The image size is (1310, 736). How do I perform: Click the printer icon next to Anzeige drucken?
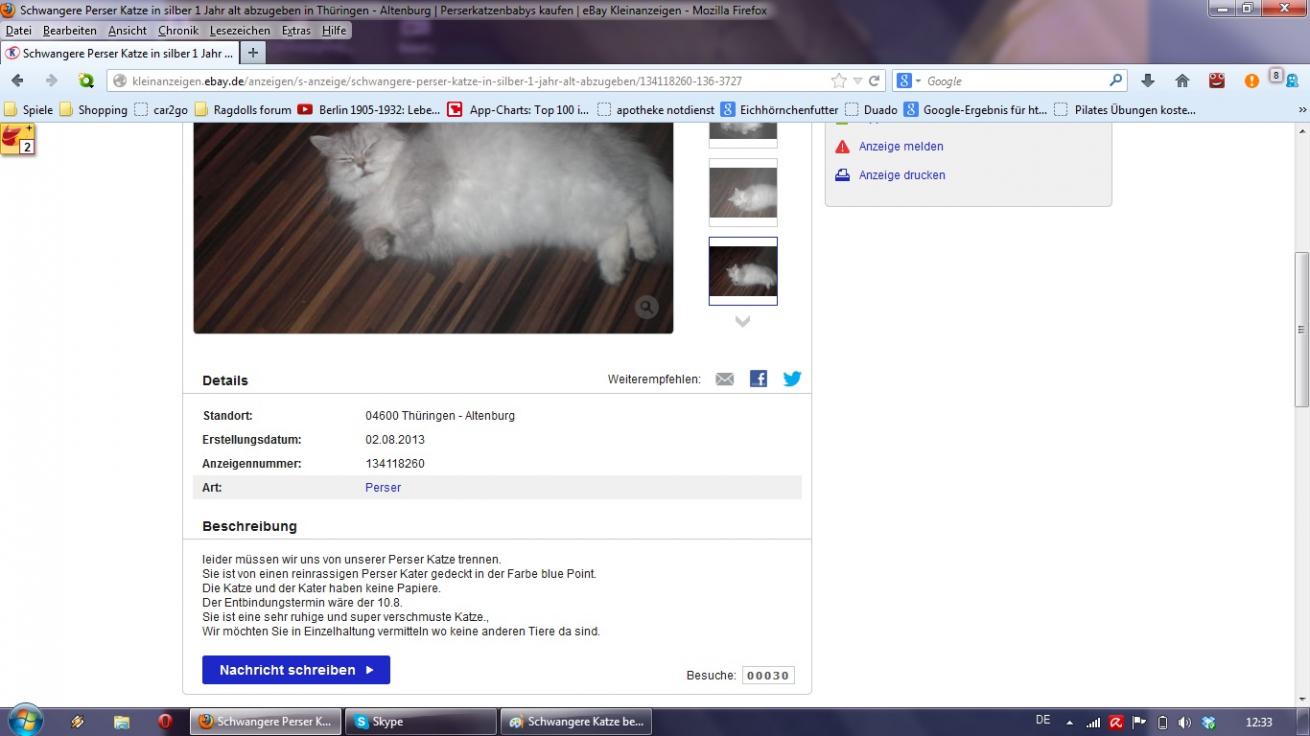[x=842, y=175]
